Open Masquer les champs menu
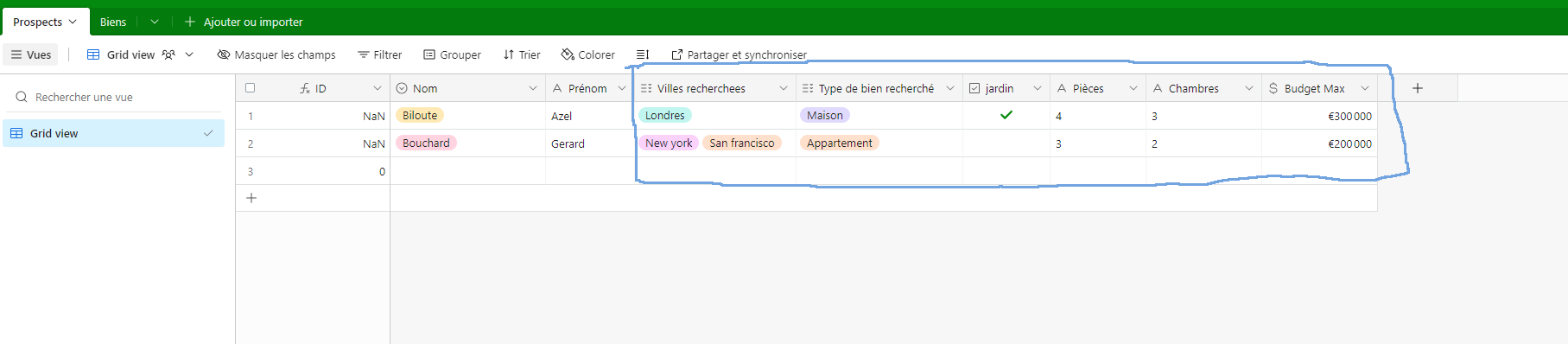 pos(276,54)
